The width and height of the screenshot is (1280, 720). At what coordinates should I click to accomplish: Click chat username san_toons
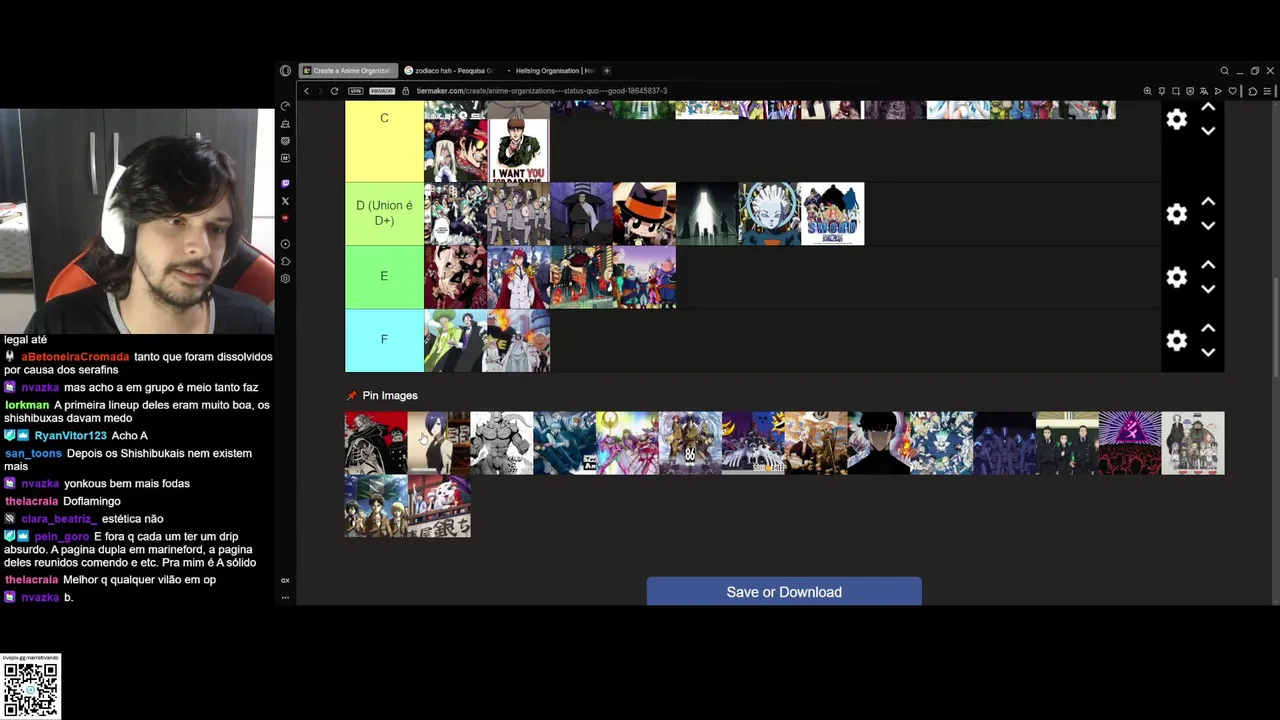(33, 454)
